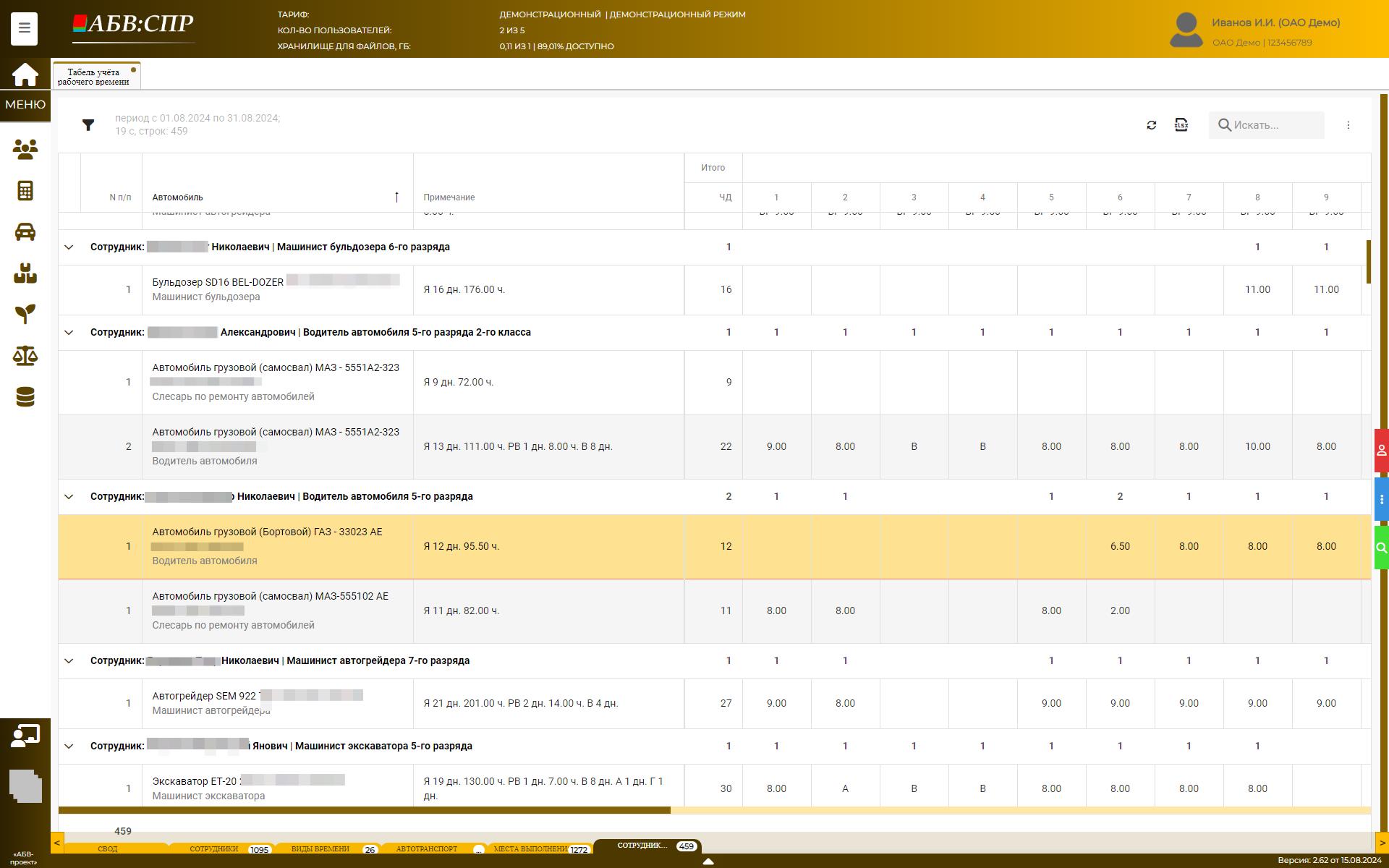Expand bottom panel with up triangle
This screenshot has height=868, width=1389.
[x=708, y=861]
